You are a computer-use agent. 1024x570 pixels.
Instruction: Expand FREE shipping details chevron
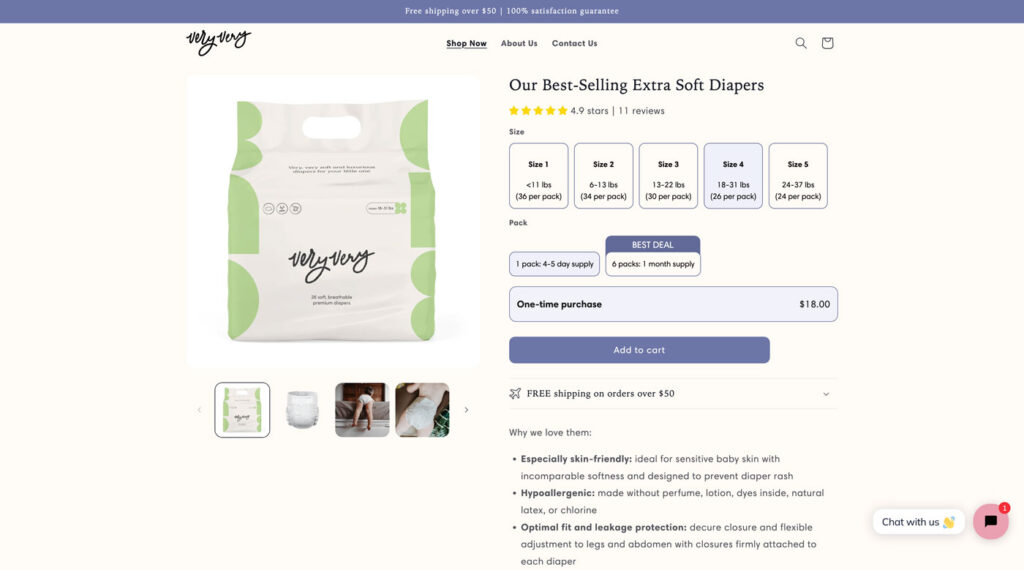point(826,394)
